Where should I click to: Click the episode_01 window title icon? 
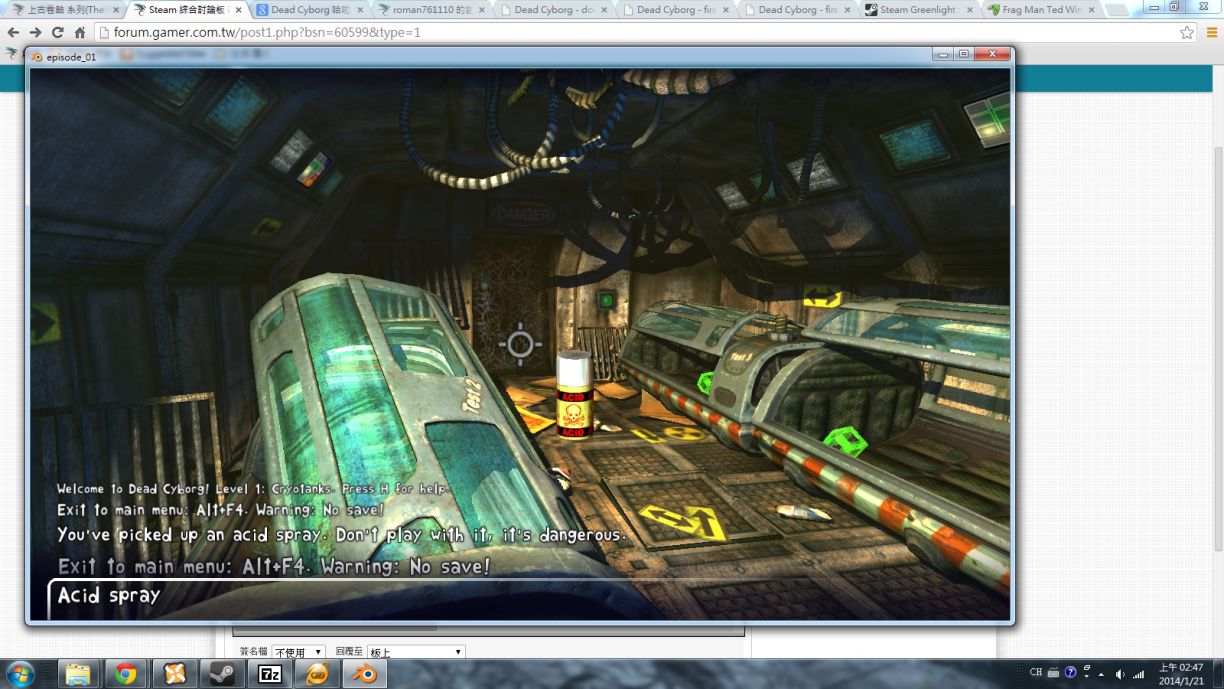[x=38, y=57]
